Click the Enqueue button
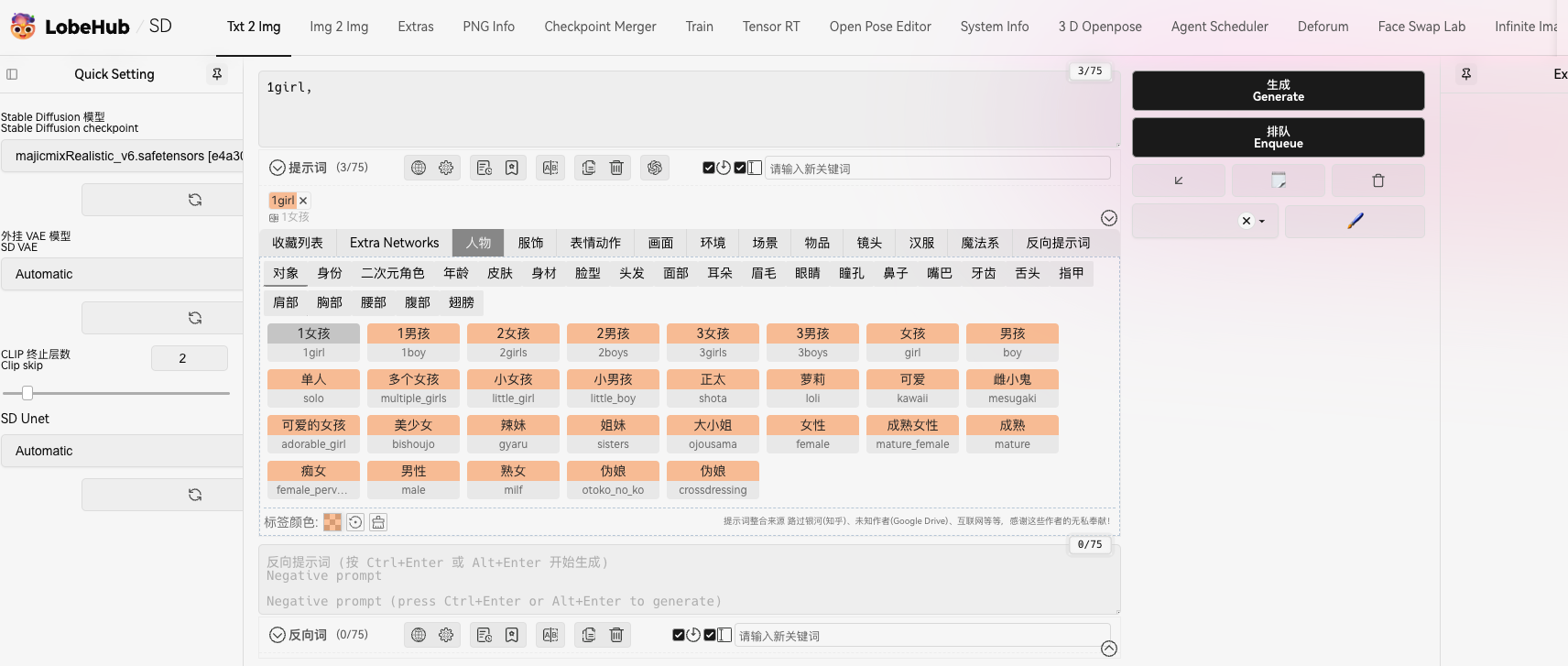Image resolution: width=1568 pixels, height=666 pixels. (1279, 137)
